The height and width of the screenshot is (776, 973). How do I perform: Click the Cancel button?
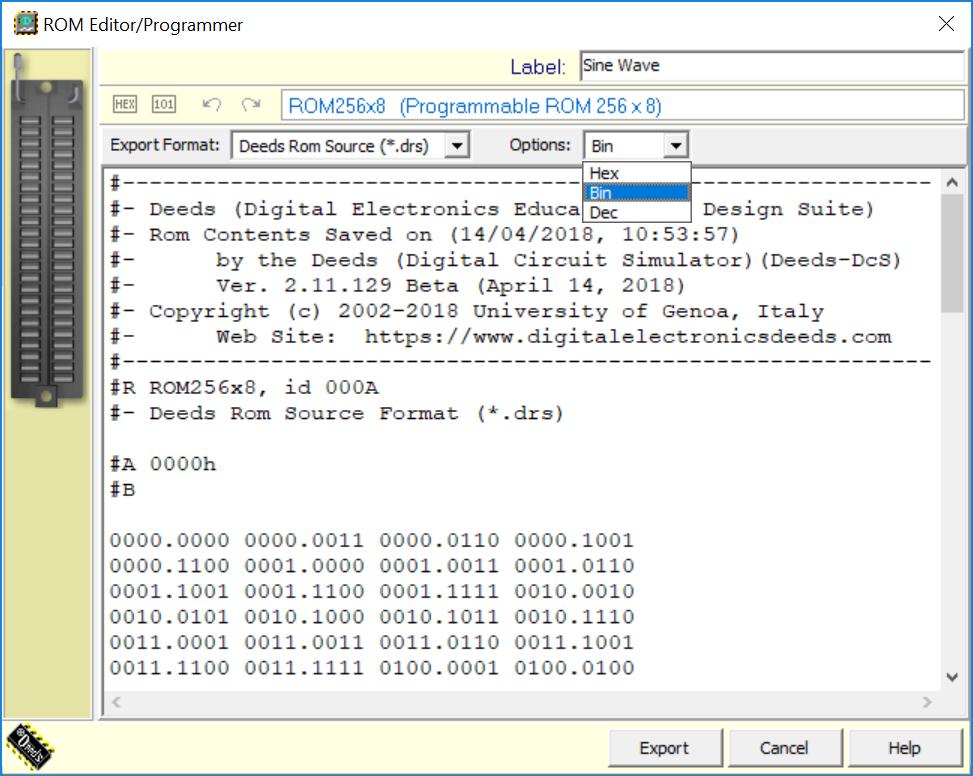click(784, 748)
